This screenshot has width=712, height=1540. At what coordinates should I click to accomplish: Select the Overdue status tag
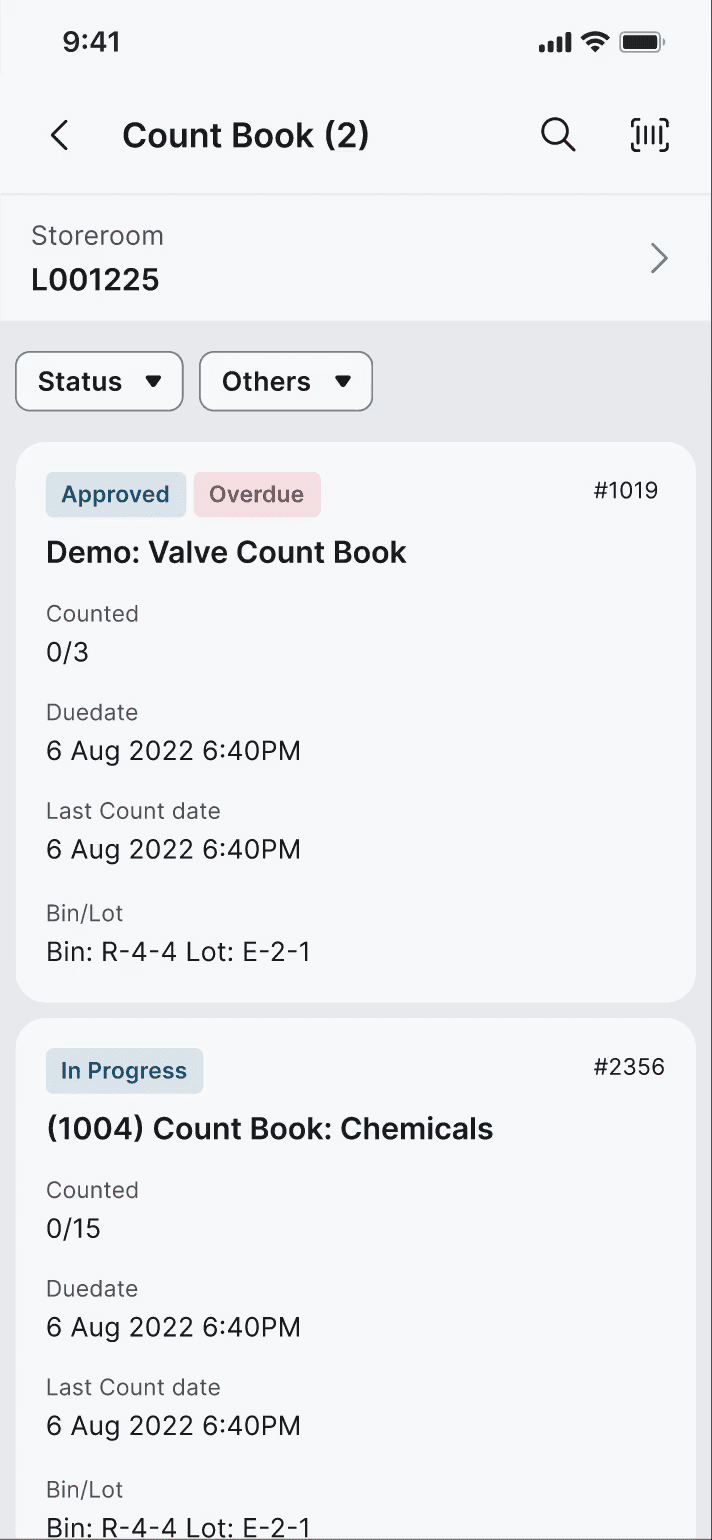coord(257,494)
